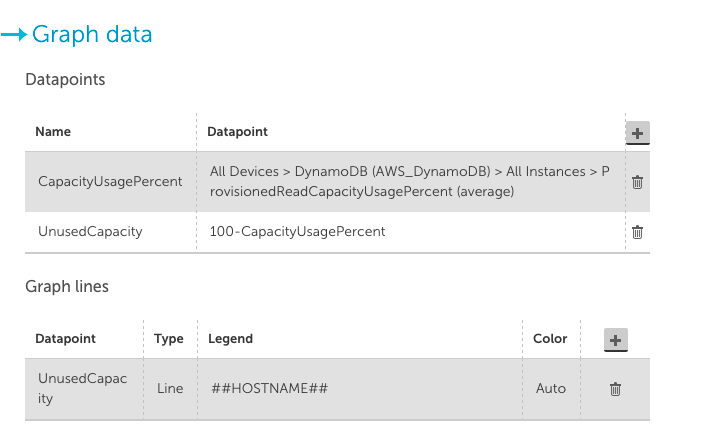Delete the UnusedCapacity datapoint via trash icon
This screenshot has width=727, height=433.
point(638,232)
